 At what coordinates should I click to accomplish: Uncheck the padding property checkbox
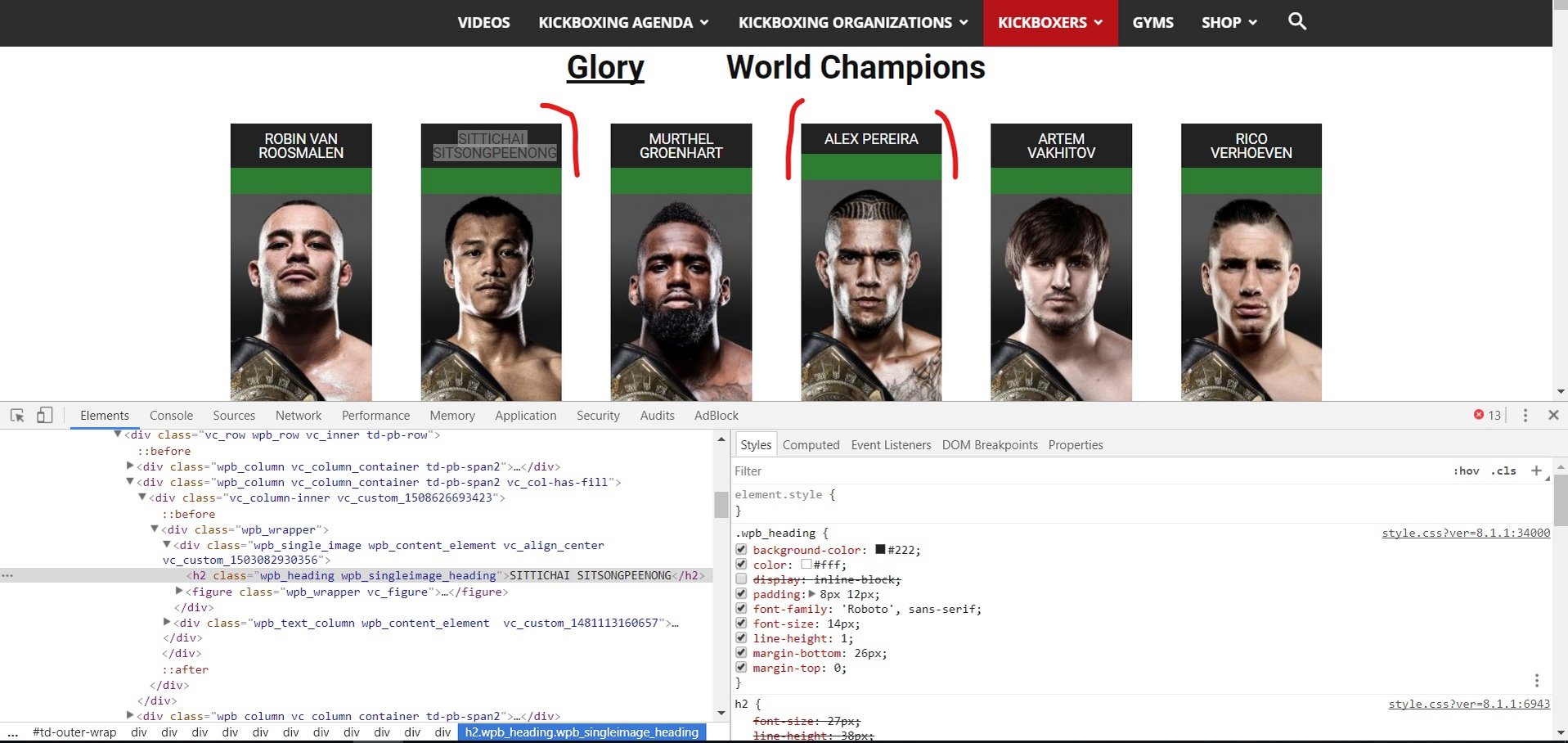pos(741,594)
